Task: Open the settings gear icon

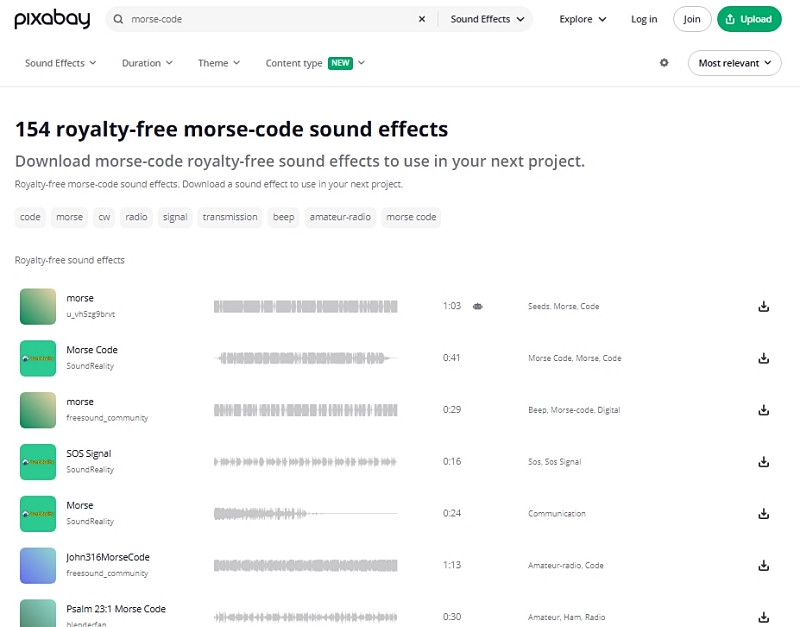Action: [x=664, y=63]
